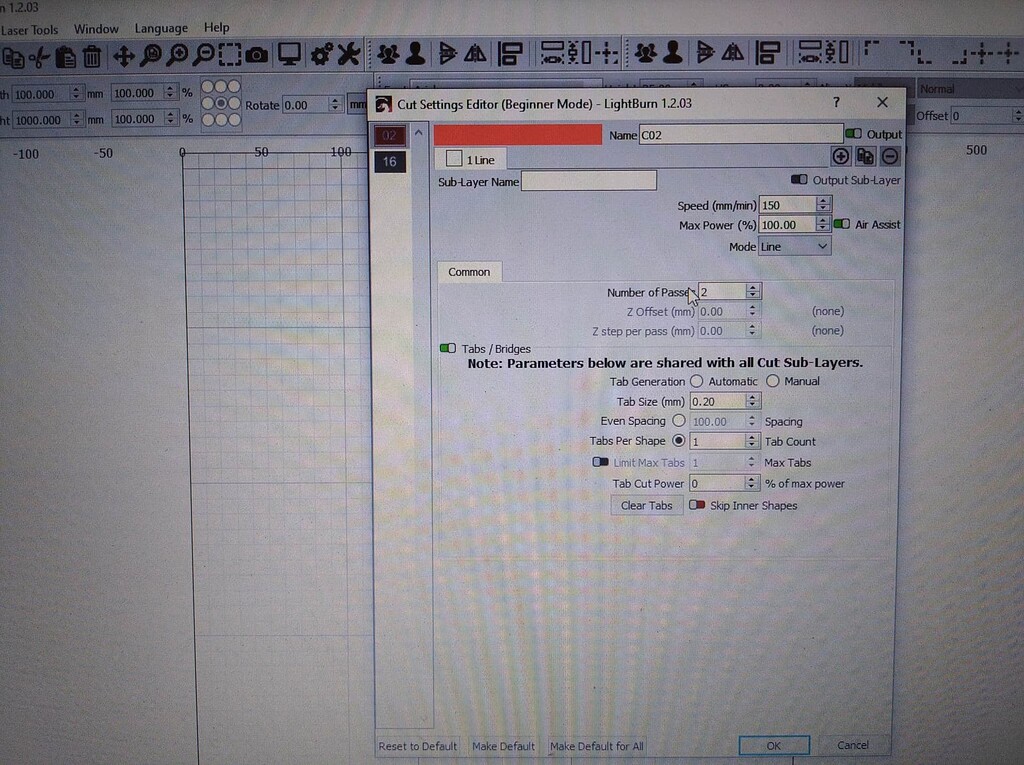Open the Mode dropdown set to Line
Image resolution: width=1024 pixels, height=765 pixels.
pos(793,246)
